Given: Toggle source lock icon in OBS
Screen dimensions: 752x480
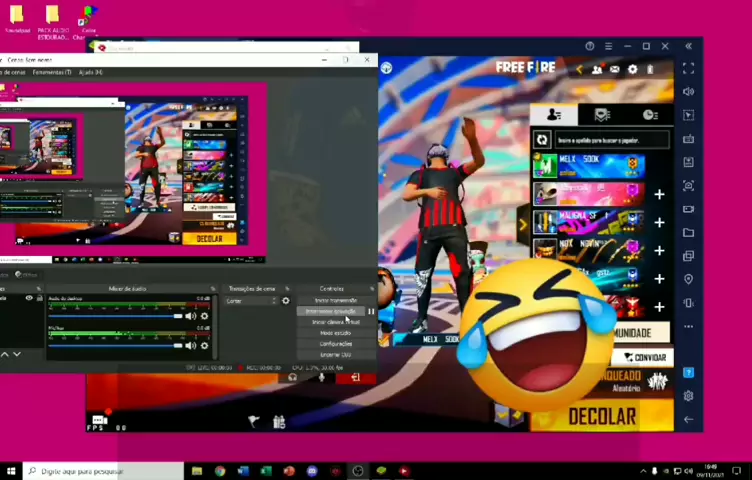Looking at the screenshot, I should tap(39, 298).
